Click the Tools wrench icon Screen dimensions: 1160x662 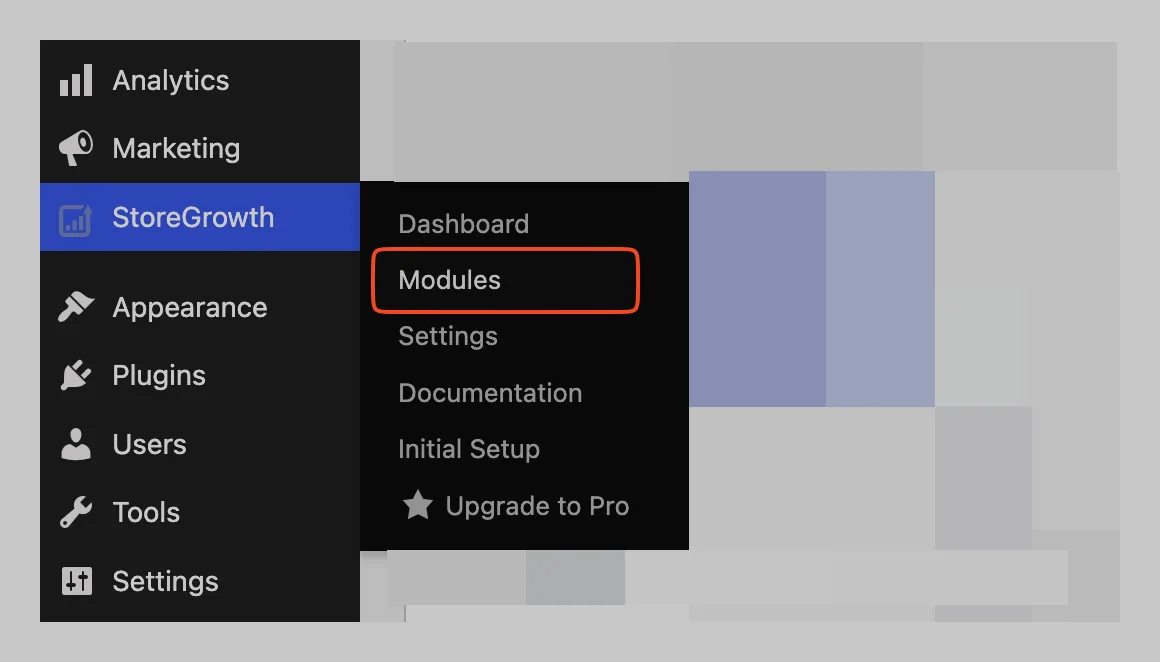click(76, 512)
